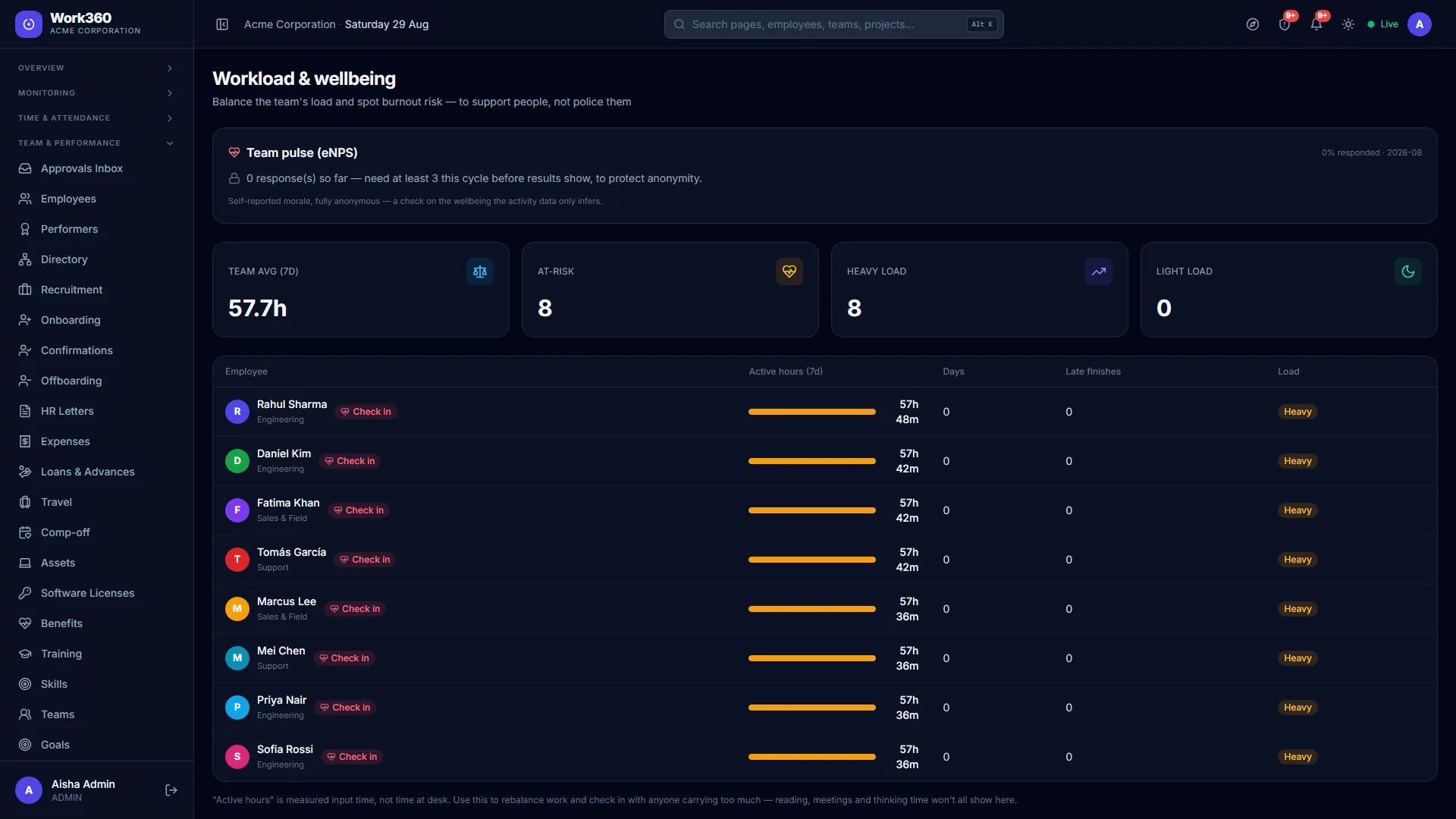
Task: Open the Recruitment menu item
Action: click(96, 290)
